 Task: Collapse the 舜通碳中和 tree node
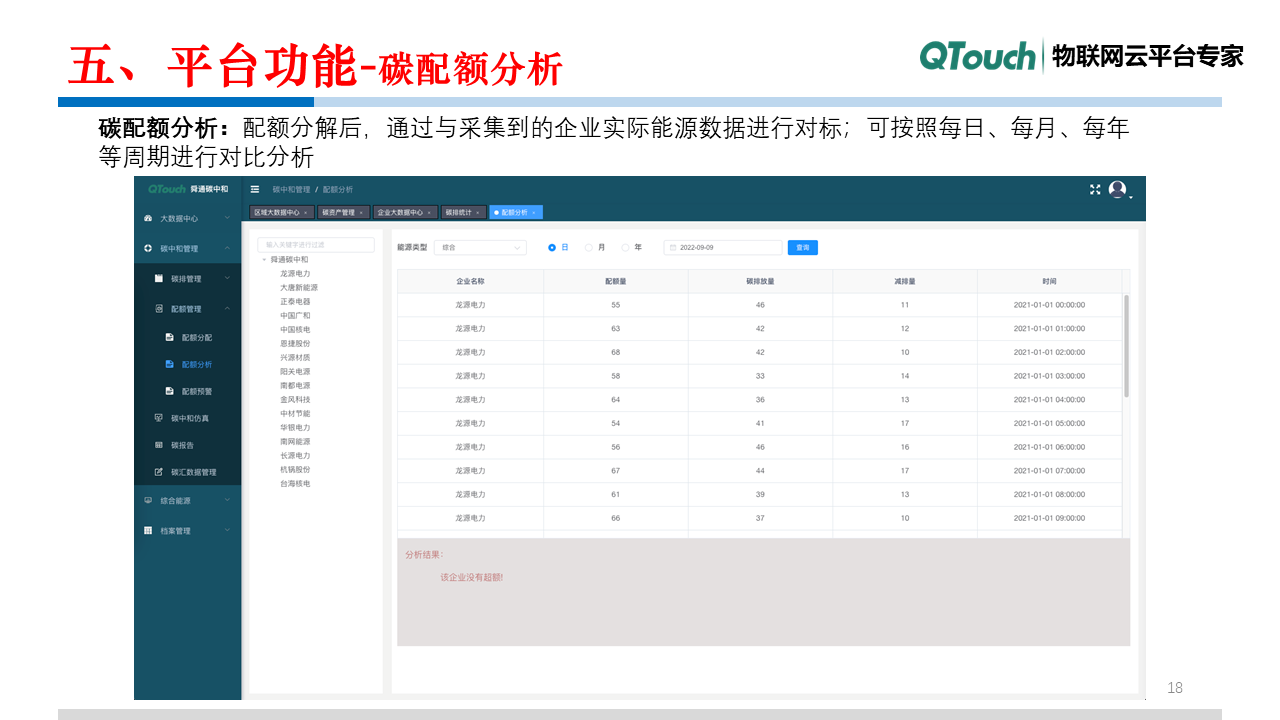(264, 260)
